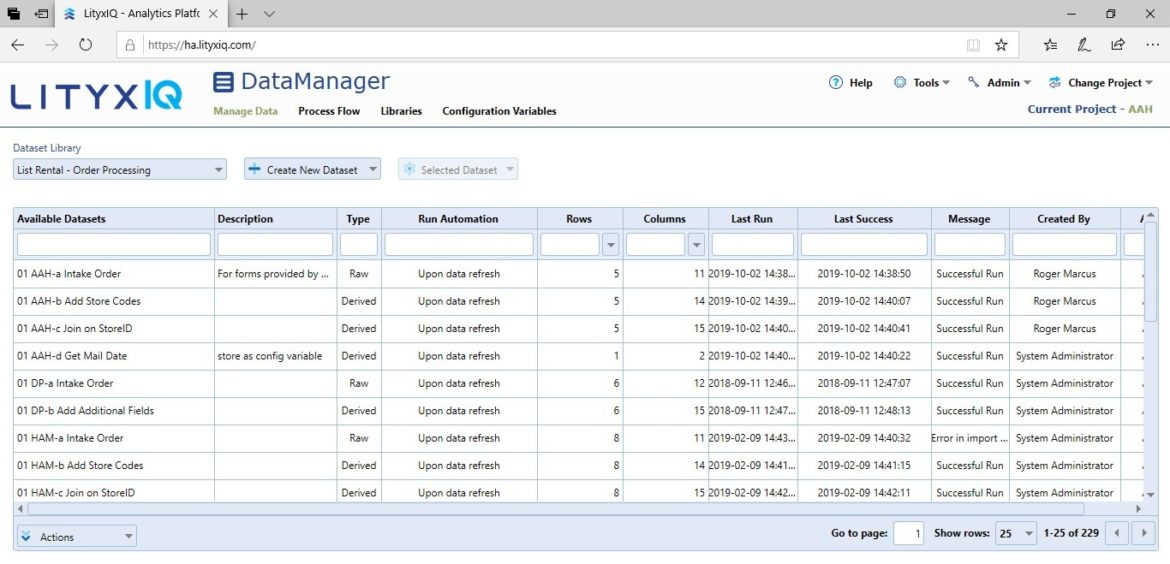
Task: Select row 01 HAM-c Join on StoreID
Action: pyautogui.click(x=579, y=492)
